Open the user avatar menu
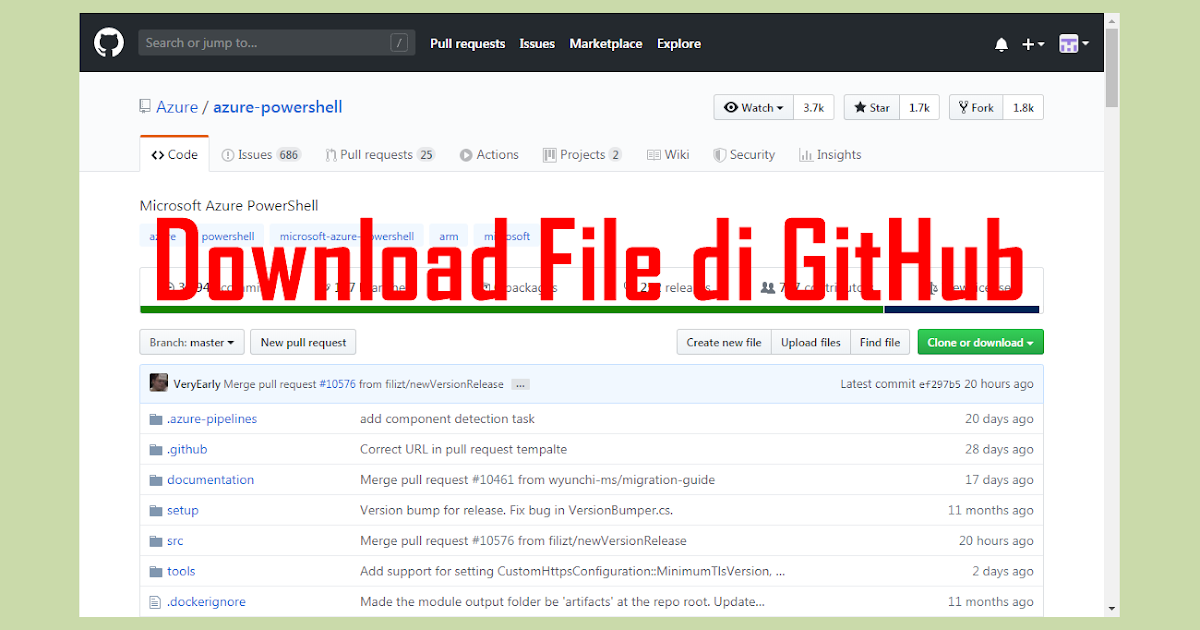The height and width of the screenshot is (630, 1200). (1074, 44)
